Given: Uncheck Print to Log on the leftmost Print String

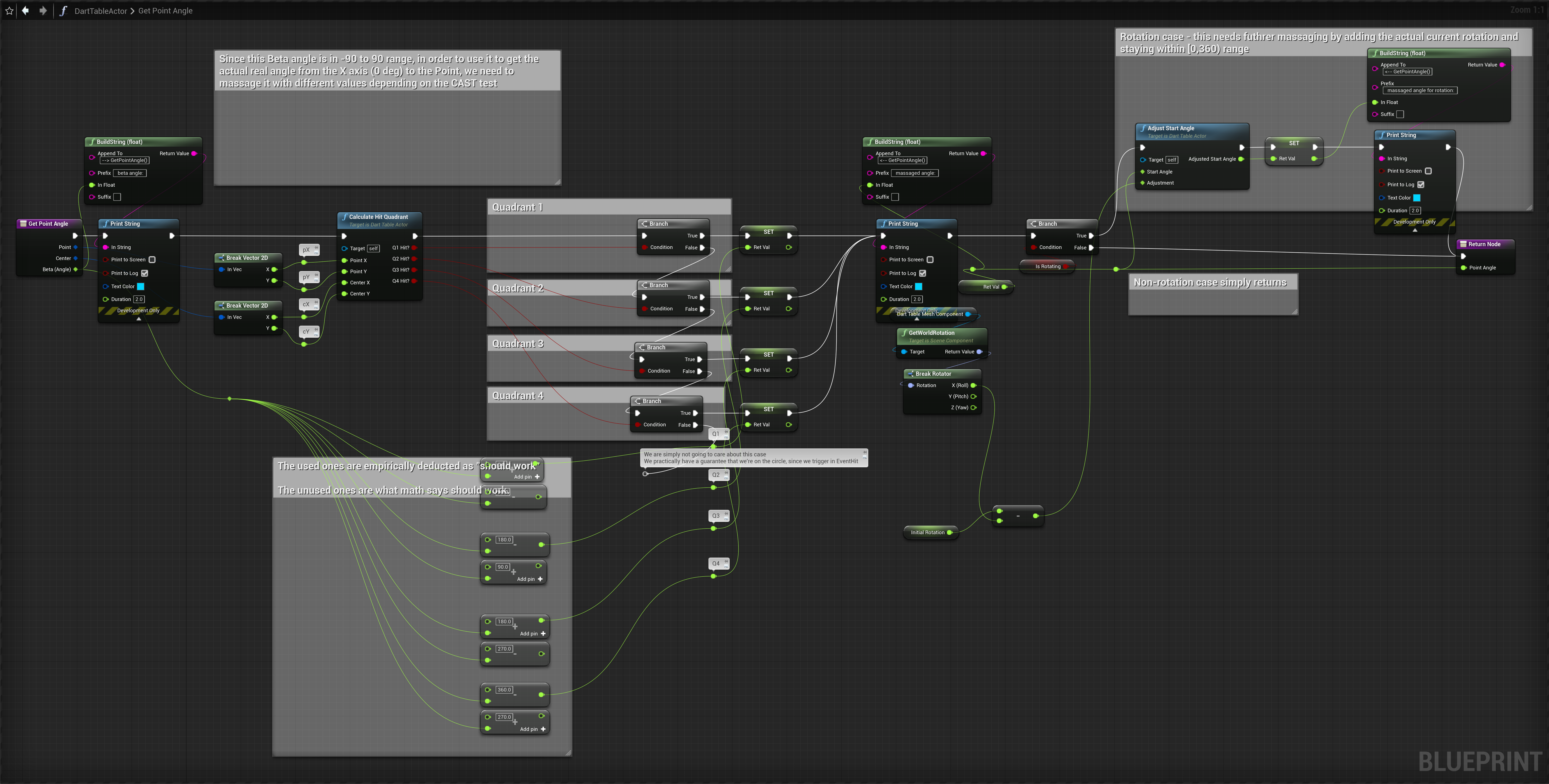Looking at the screenshot, I should pos(145,273).
